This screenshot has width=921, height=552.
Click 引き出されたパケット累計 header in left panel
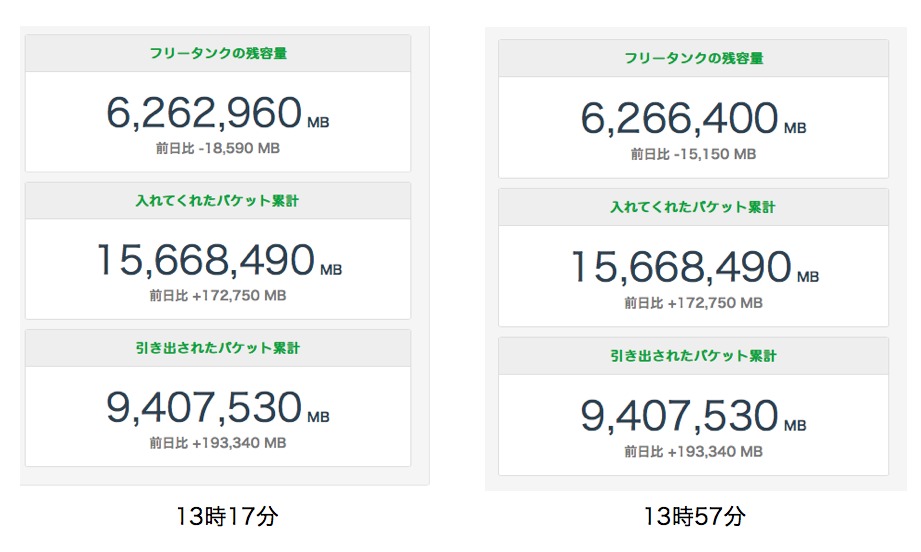point(217,348)
